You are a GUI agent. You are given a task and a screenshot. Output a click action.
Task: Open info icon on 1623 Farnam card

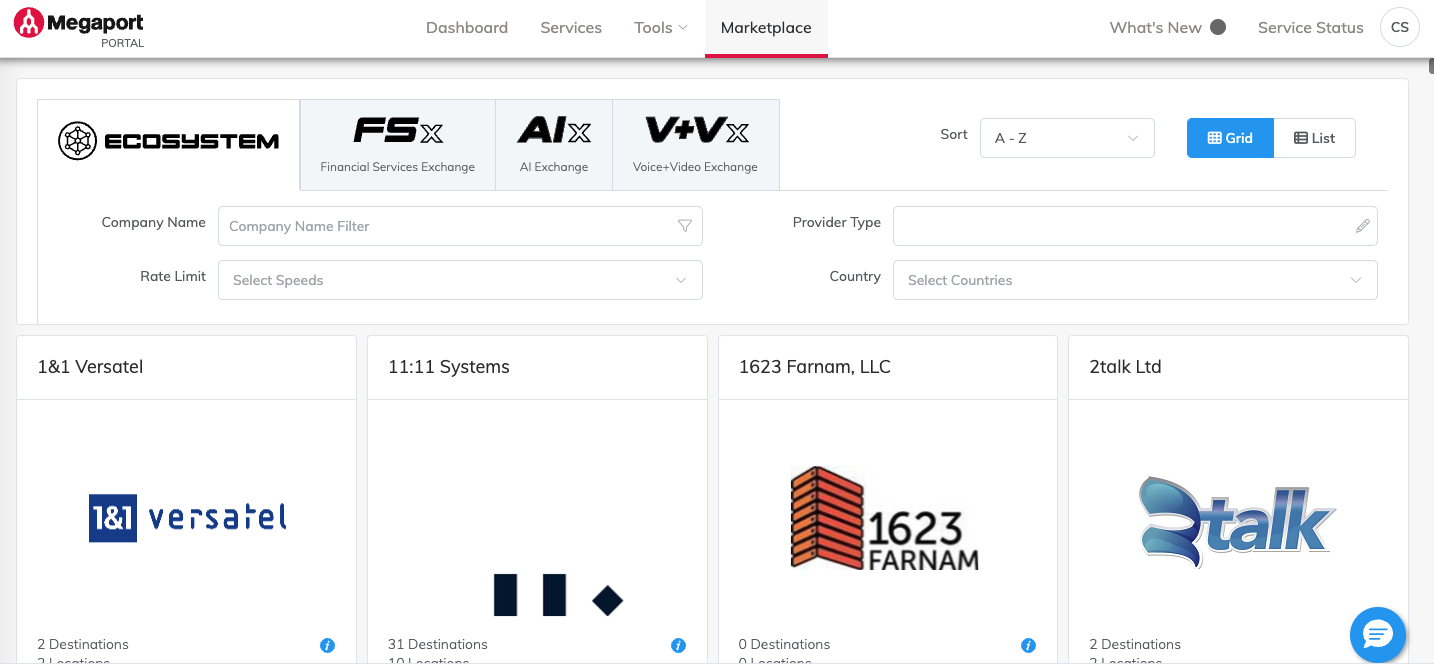[1029, 645]
